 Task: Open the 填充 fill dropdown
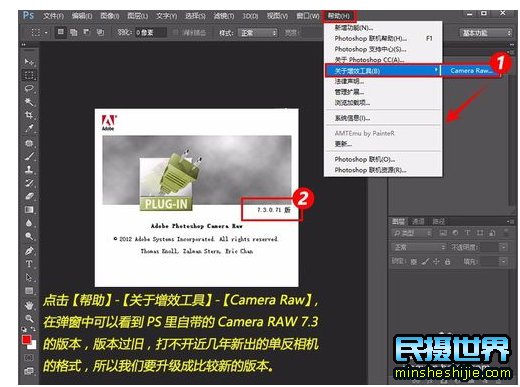503,262
